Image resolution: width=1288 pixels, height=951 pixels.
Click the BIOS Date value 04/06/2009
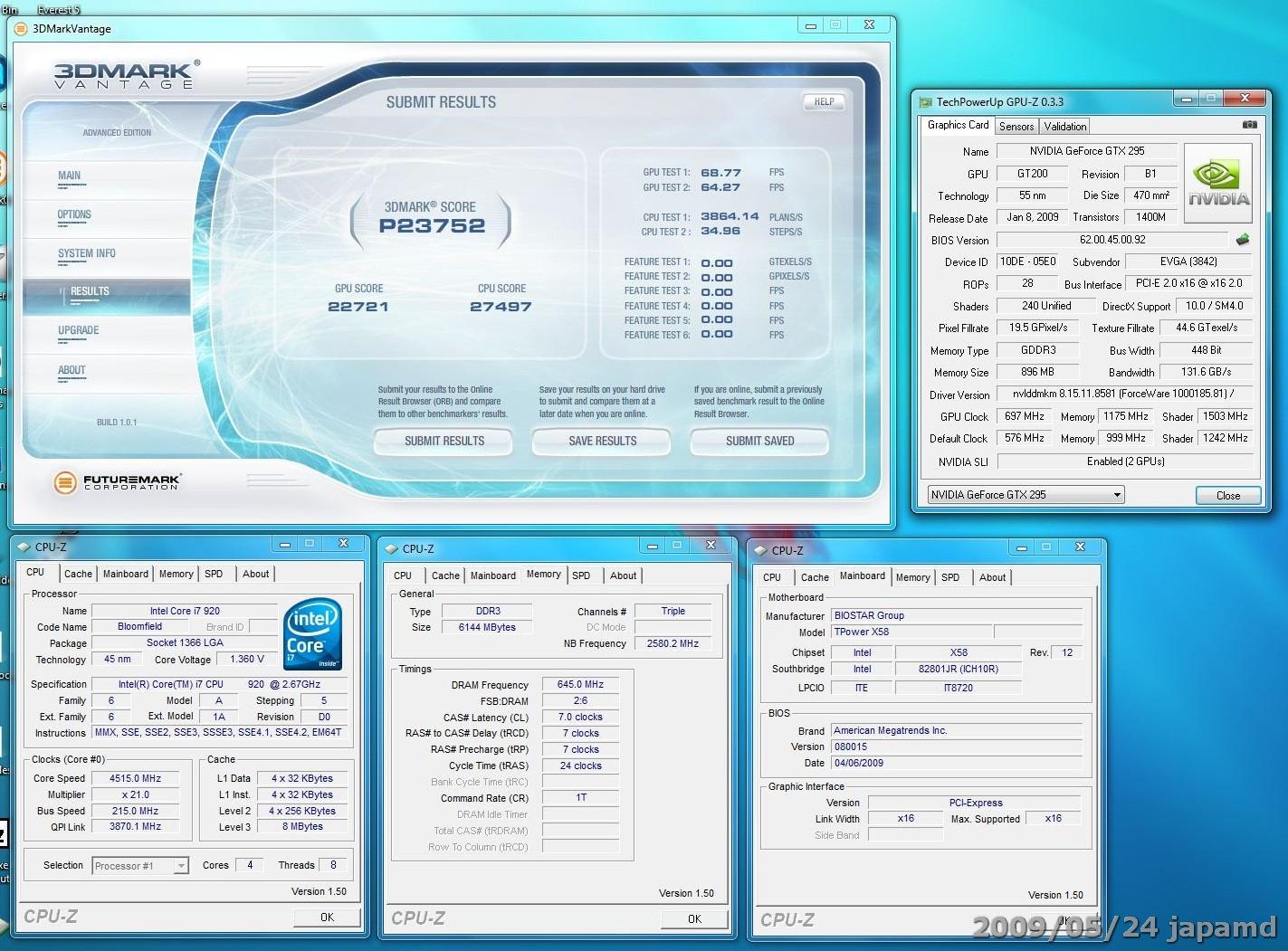(x=957, y=763)
